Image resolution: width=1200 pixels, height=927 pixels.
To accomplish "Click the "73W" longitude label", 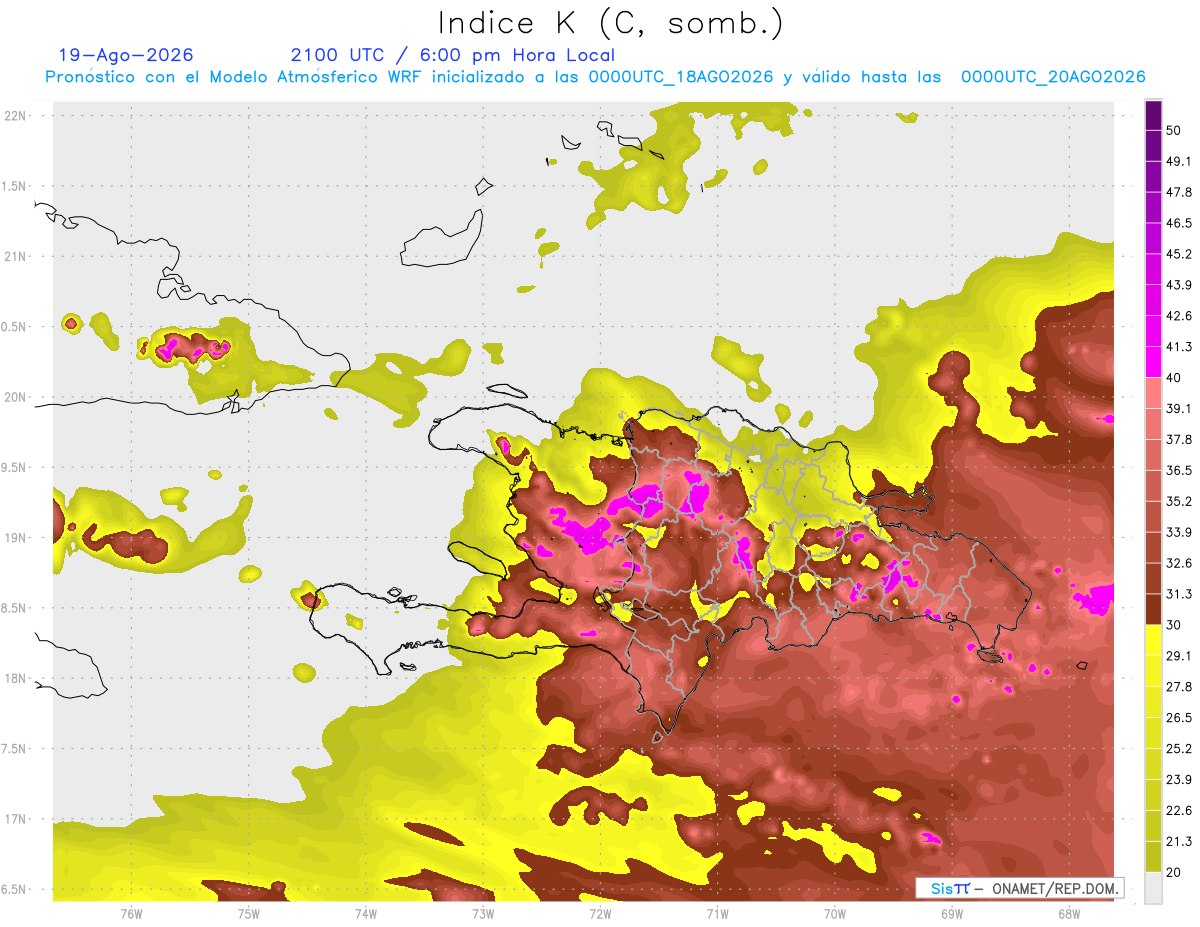I will 483,913.
